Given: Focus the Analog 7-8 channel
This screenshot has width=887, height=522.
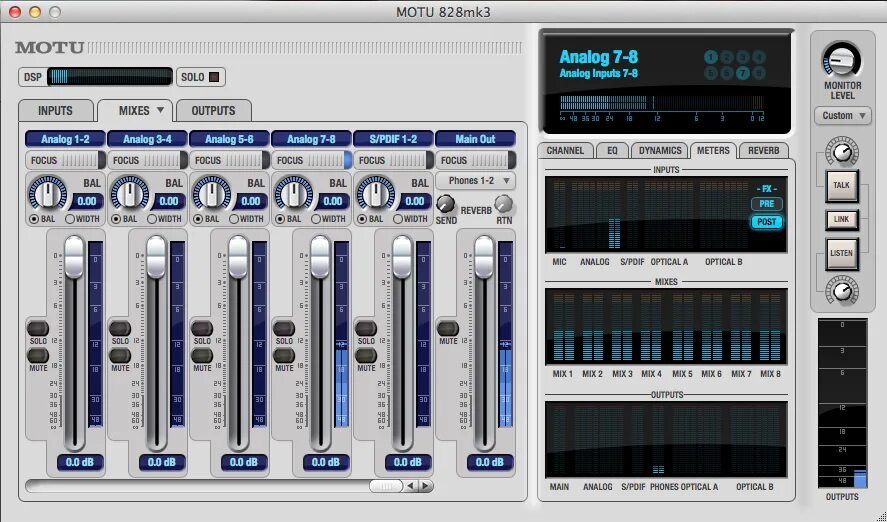Looking at the screenshot, I should click(x=311, y=160).
